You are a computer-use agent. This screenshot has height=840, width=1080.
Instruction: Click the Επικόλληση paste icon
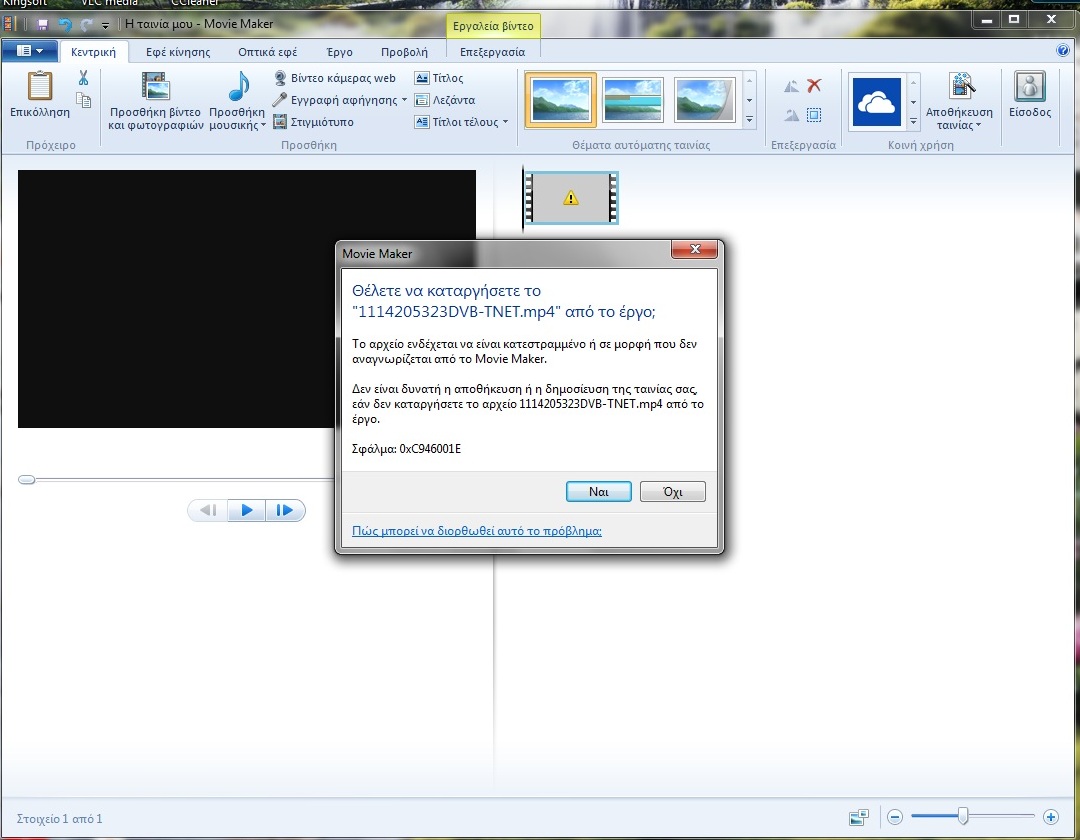pos(39,86)
